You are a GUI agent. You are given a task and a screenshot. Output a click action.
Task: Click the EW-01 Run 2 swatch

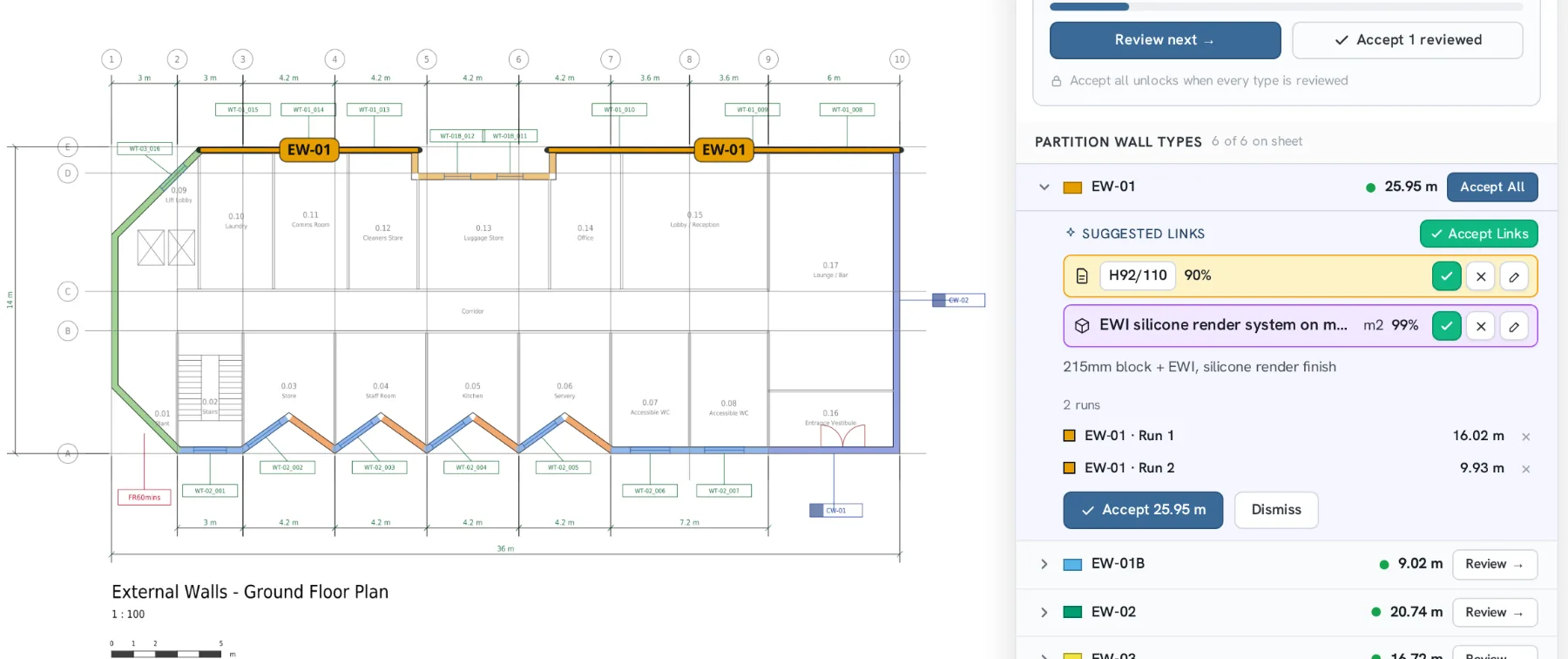point(1070,468)
